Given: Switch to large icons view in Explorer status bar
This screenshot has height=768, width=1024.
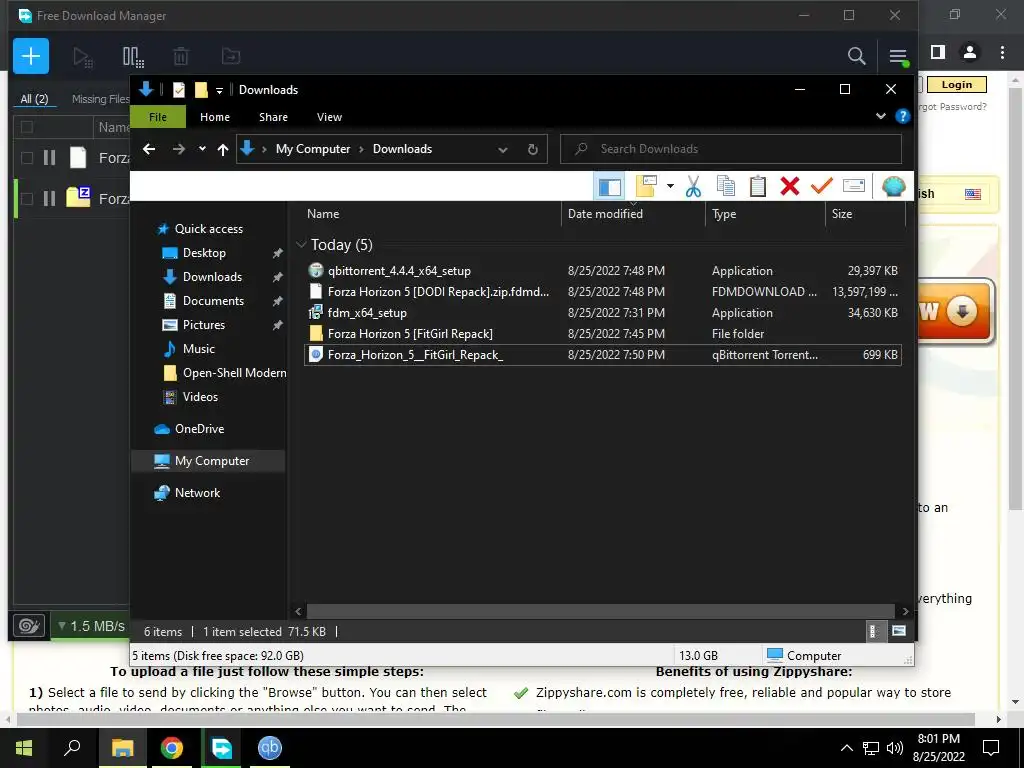Looking at the screenshot, I should (899, 631).
